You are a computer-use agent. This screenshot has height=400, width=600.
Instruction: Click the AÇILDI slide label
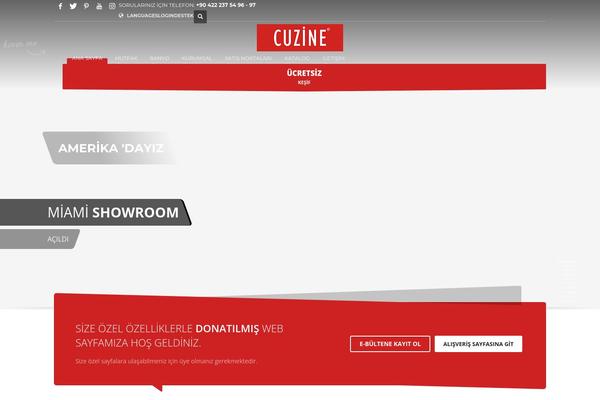click(58, 239)
